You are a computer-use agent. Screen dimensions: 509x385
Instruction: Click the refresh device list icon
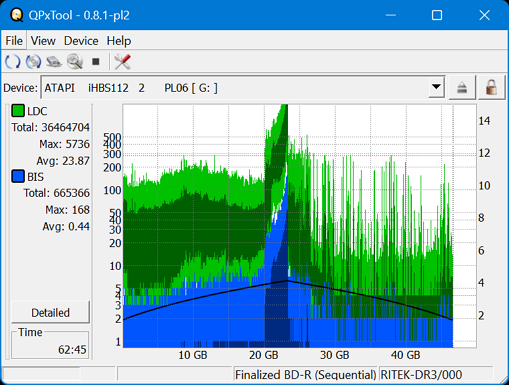(x=13, y=62)
